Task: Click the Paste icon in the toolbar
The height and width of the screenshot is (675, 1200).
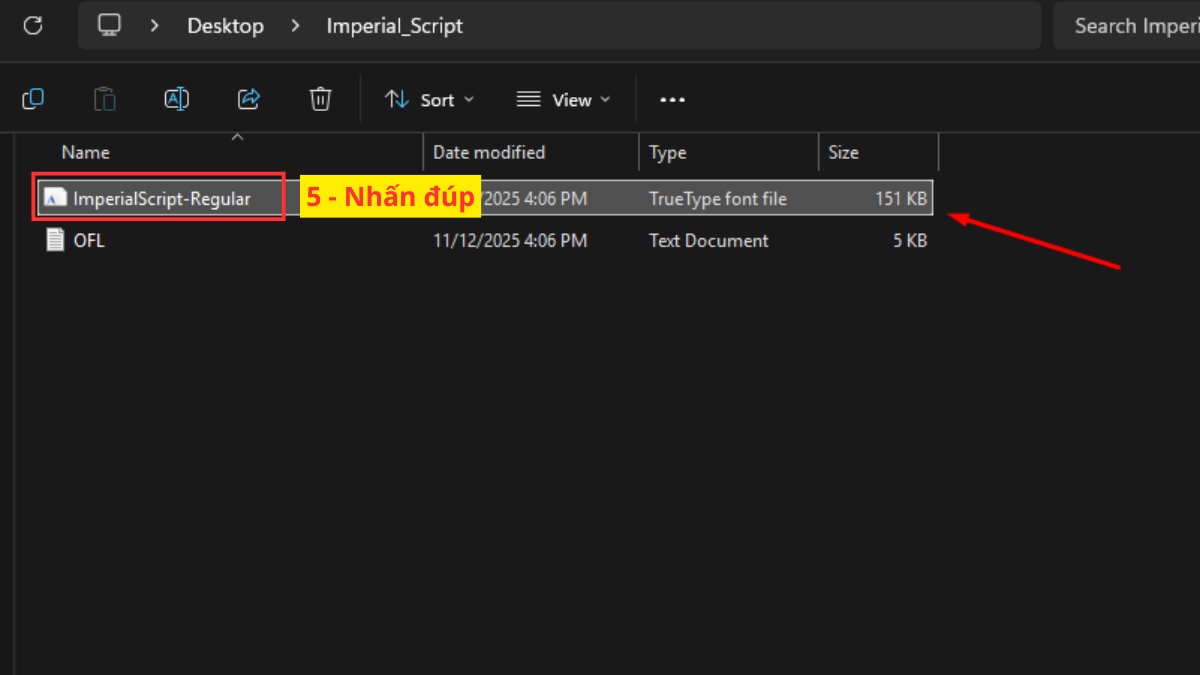Action: point(104,99)
